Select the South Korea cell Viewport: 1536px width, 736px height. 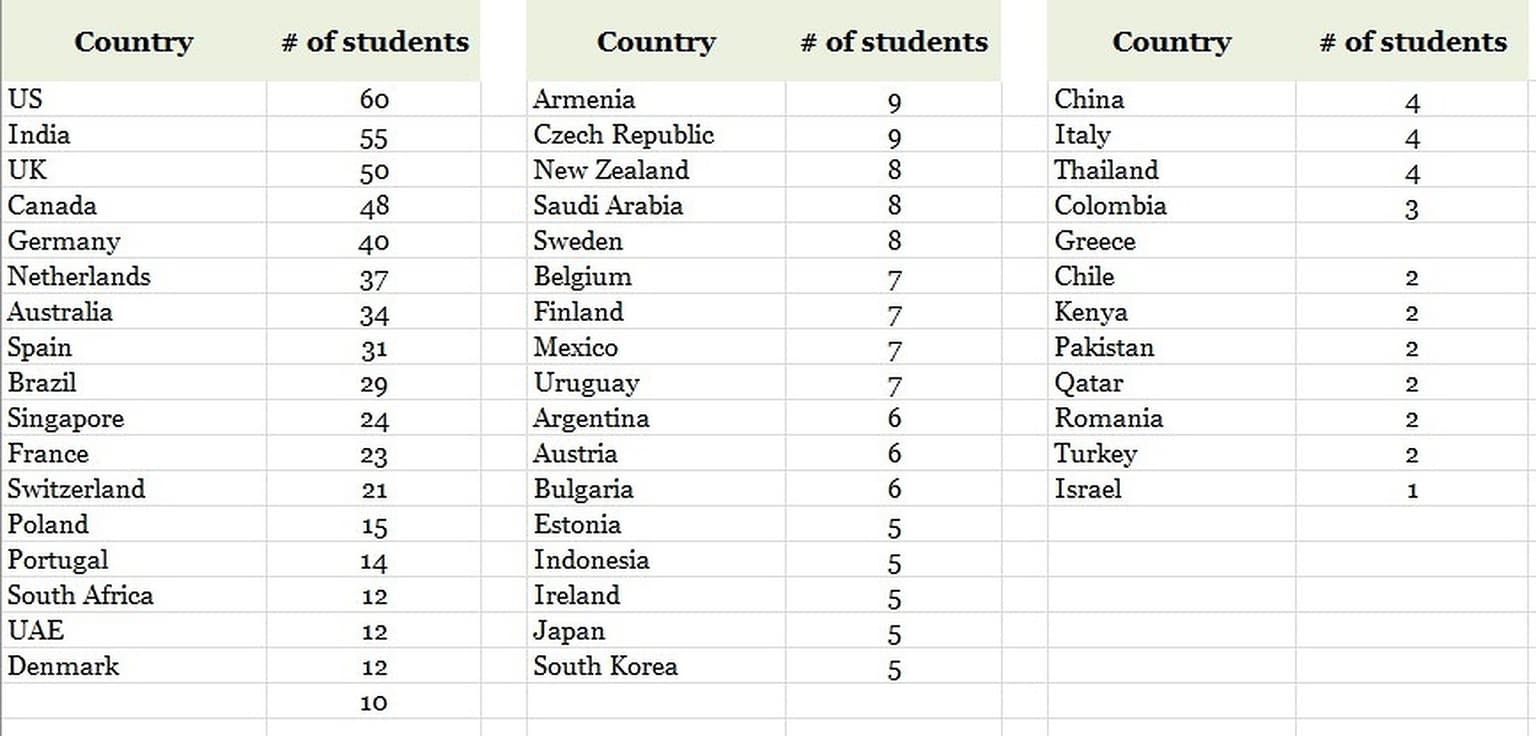click(656, 666)
